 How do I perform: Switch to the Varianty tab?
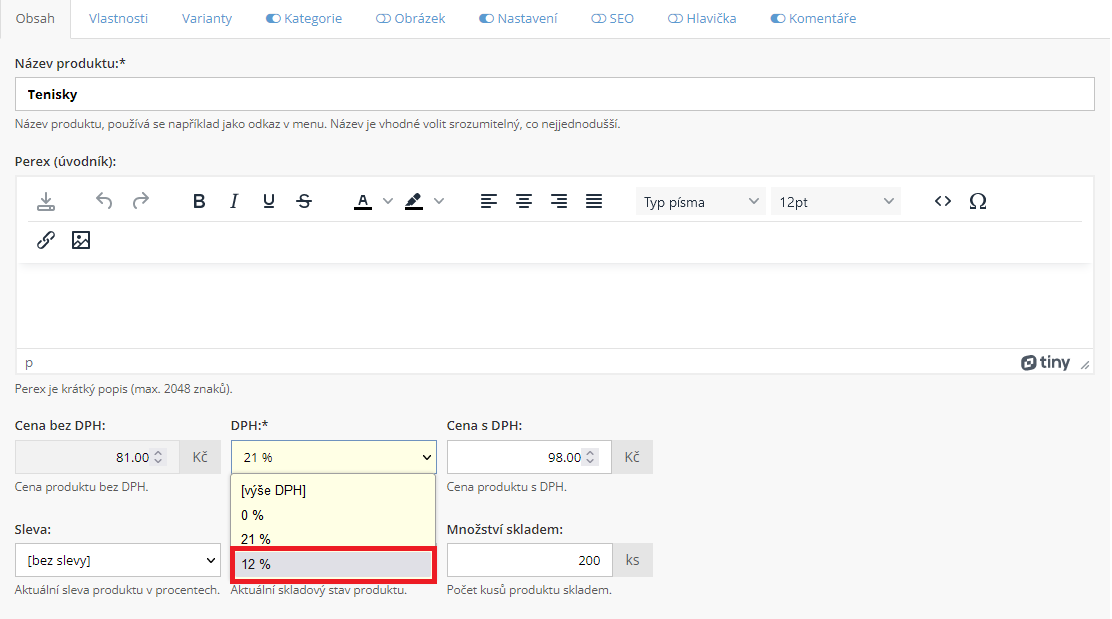coord(207,18)
